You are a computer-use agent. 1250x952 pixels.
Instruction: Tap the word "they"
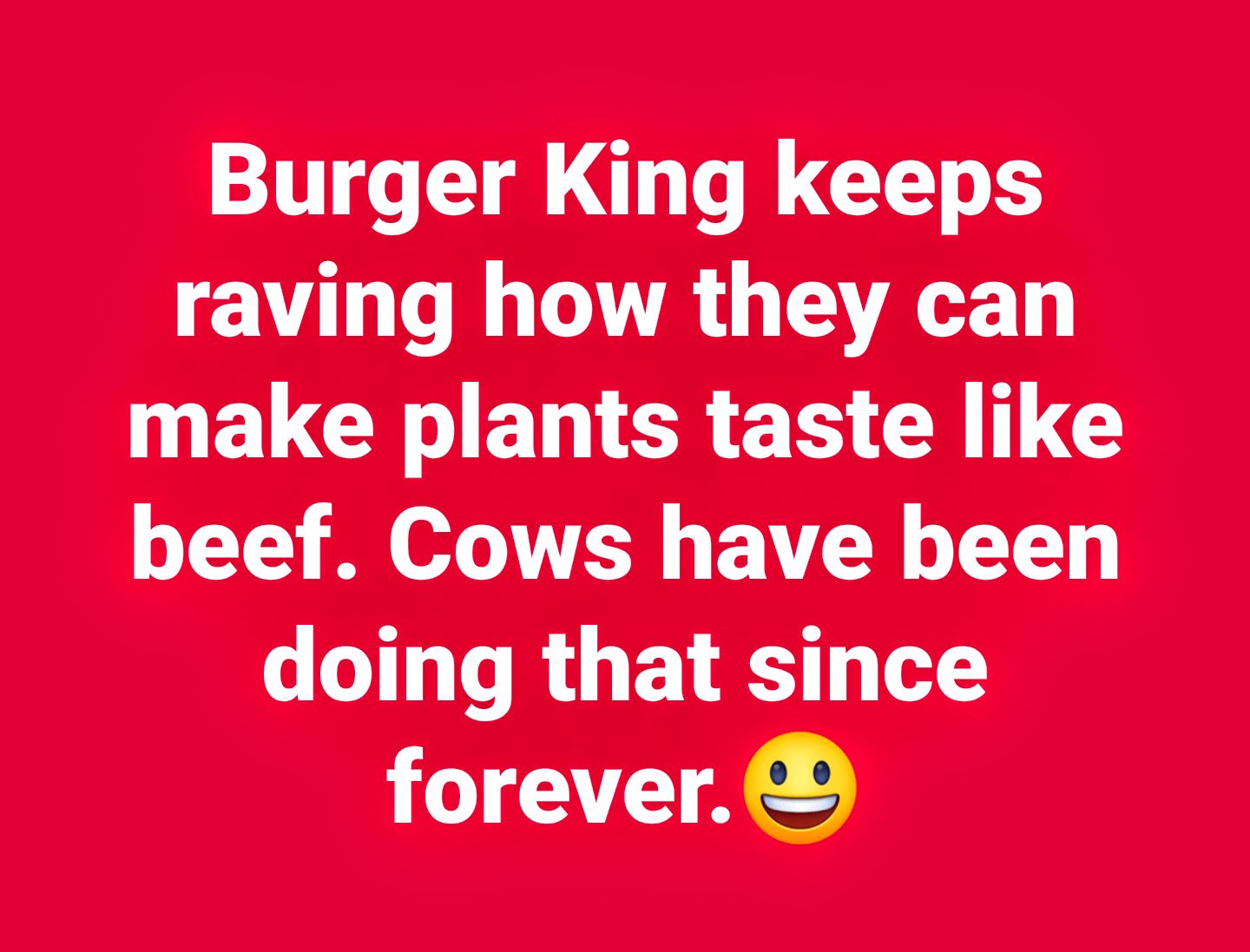pyautogui.click(x=787, y=306)
